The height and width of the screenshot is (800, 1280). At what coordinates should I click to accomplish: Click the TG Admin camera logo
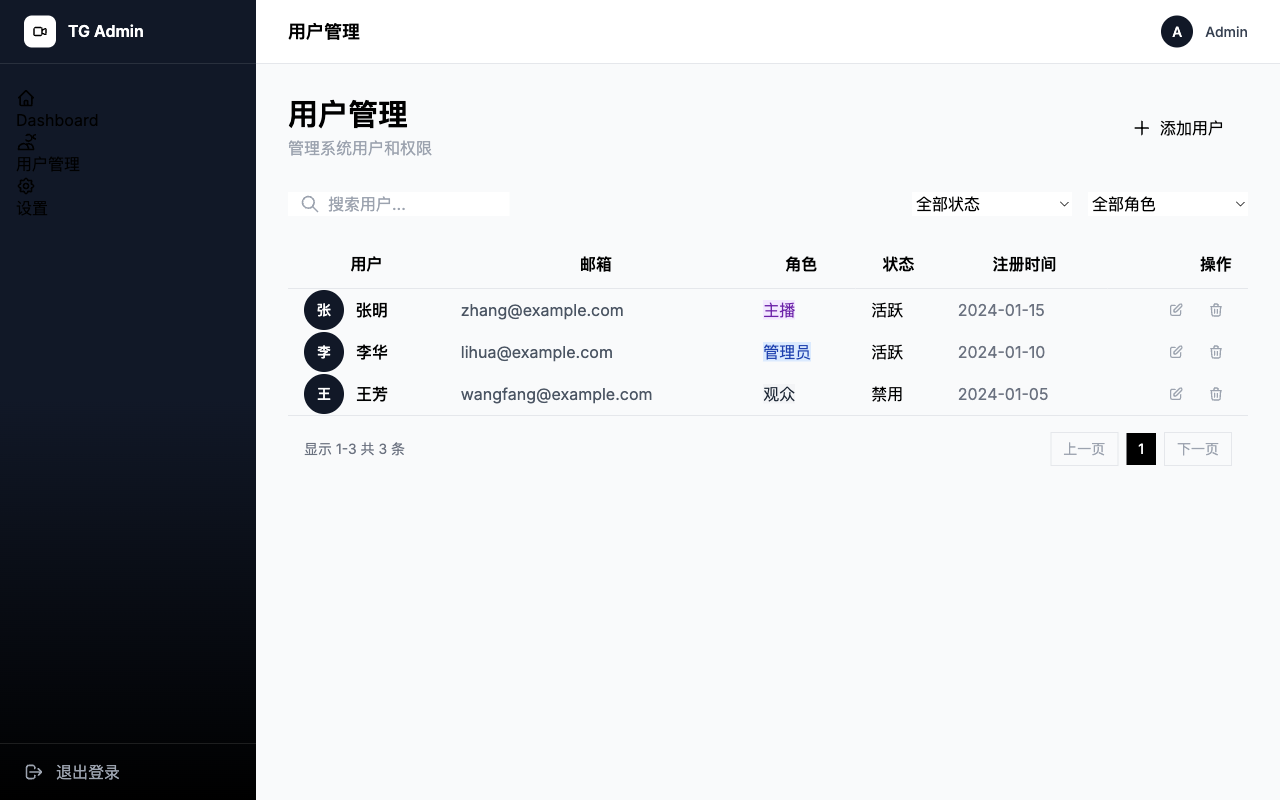(x=40, y=32)
